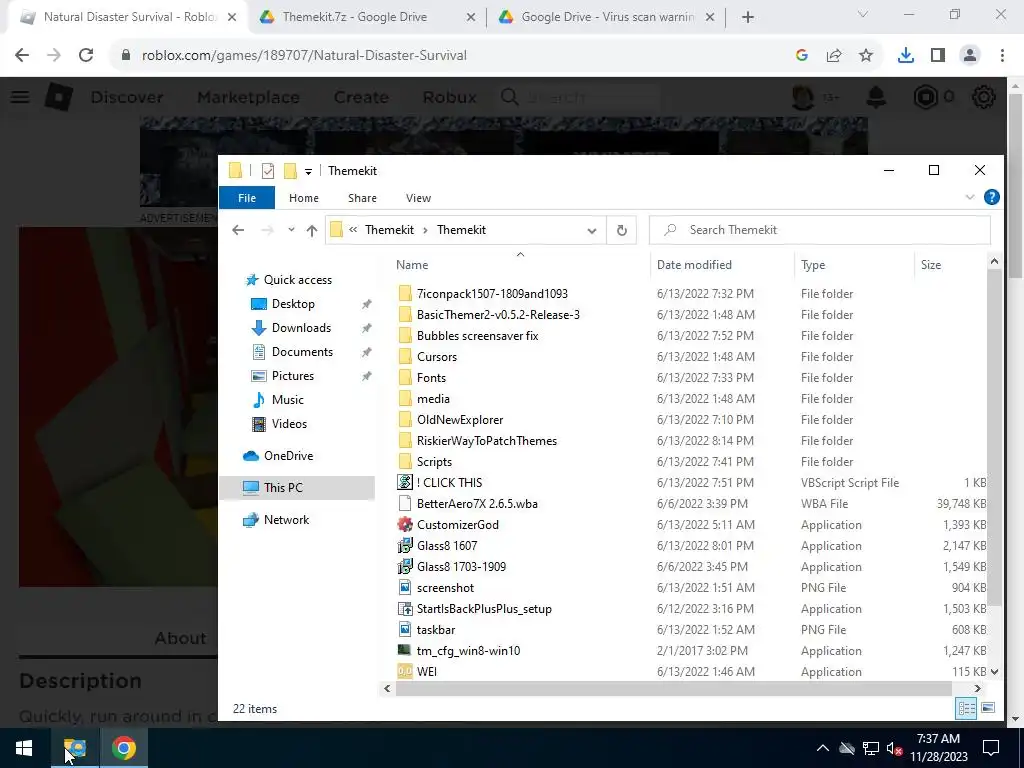
Task: Click New folder icon in Explorer title bar
Action: (290, 171)
